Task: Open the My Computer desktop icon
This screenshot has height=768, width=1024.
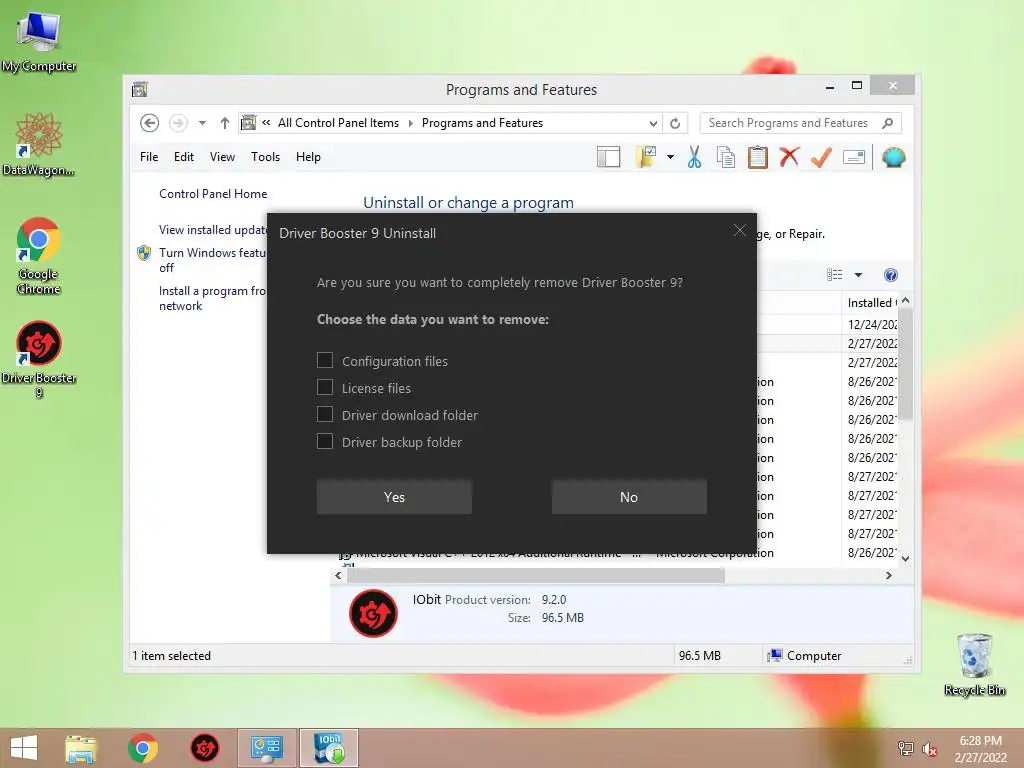Action: pyautogui.click(x=39, y=42)
